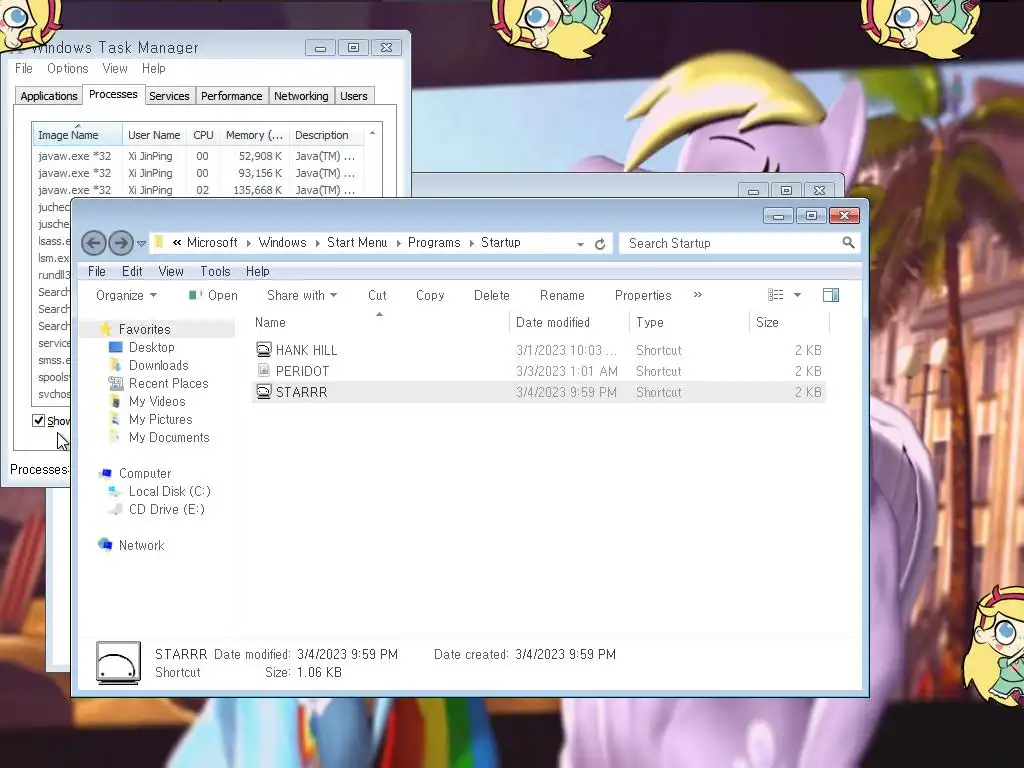Show hidden breadcrumb levels via double chevron
The image size is (1024, 768).
(177, 242)
